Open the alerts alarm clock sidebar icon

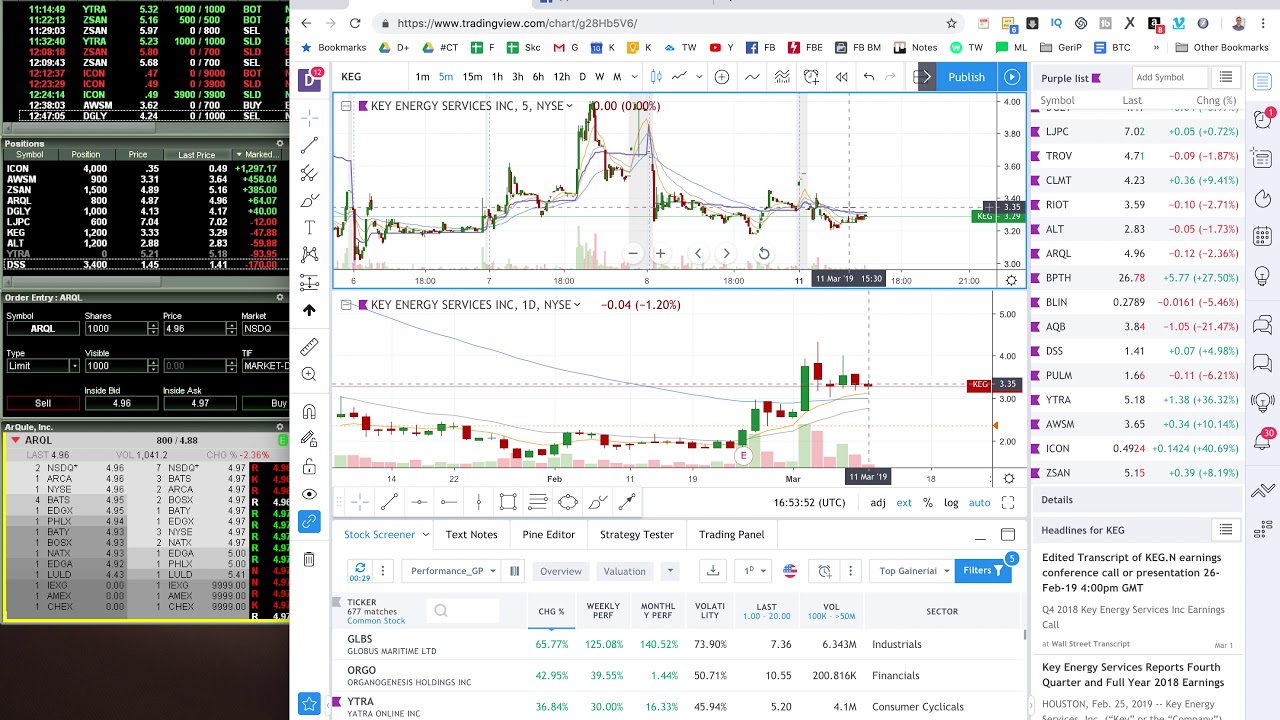tap(1262, 118)
